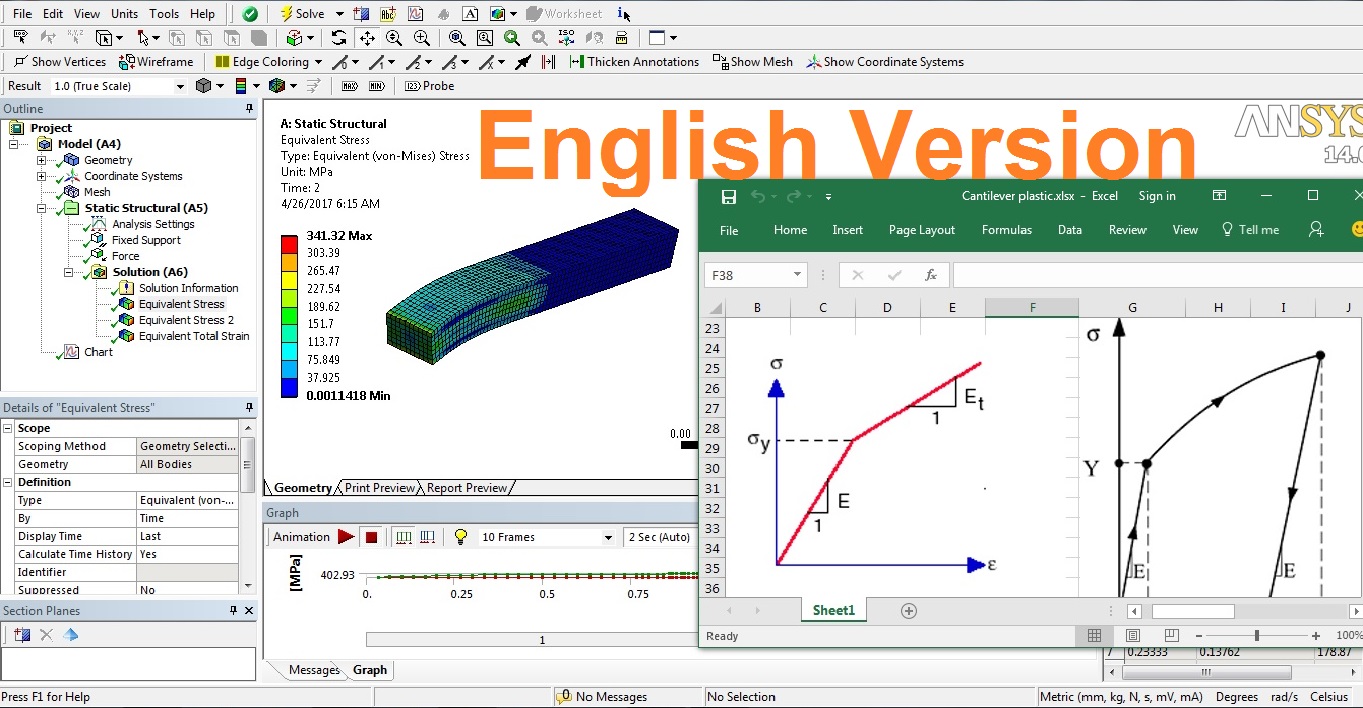Toggle the MAX label annotation

tap(350, 86)
